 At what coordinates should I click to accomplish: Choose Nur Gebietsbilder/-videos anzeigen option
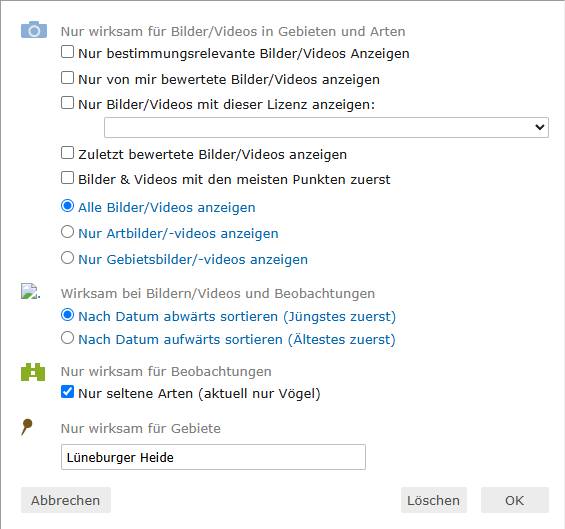tap(67, 258)
